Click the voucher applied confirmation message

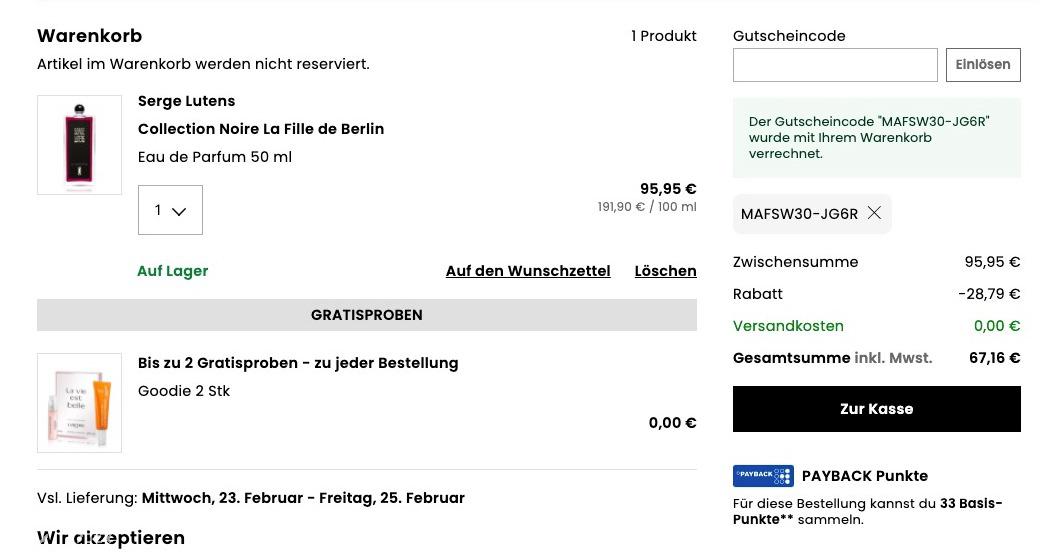tap(877, 138)
